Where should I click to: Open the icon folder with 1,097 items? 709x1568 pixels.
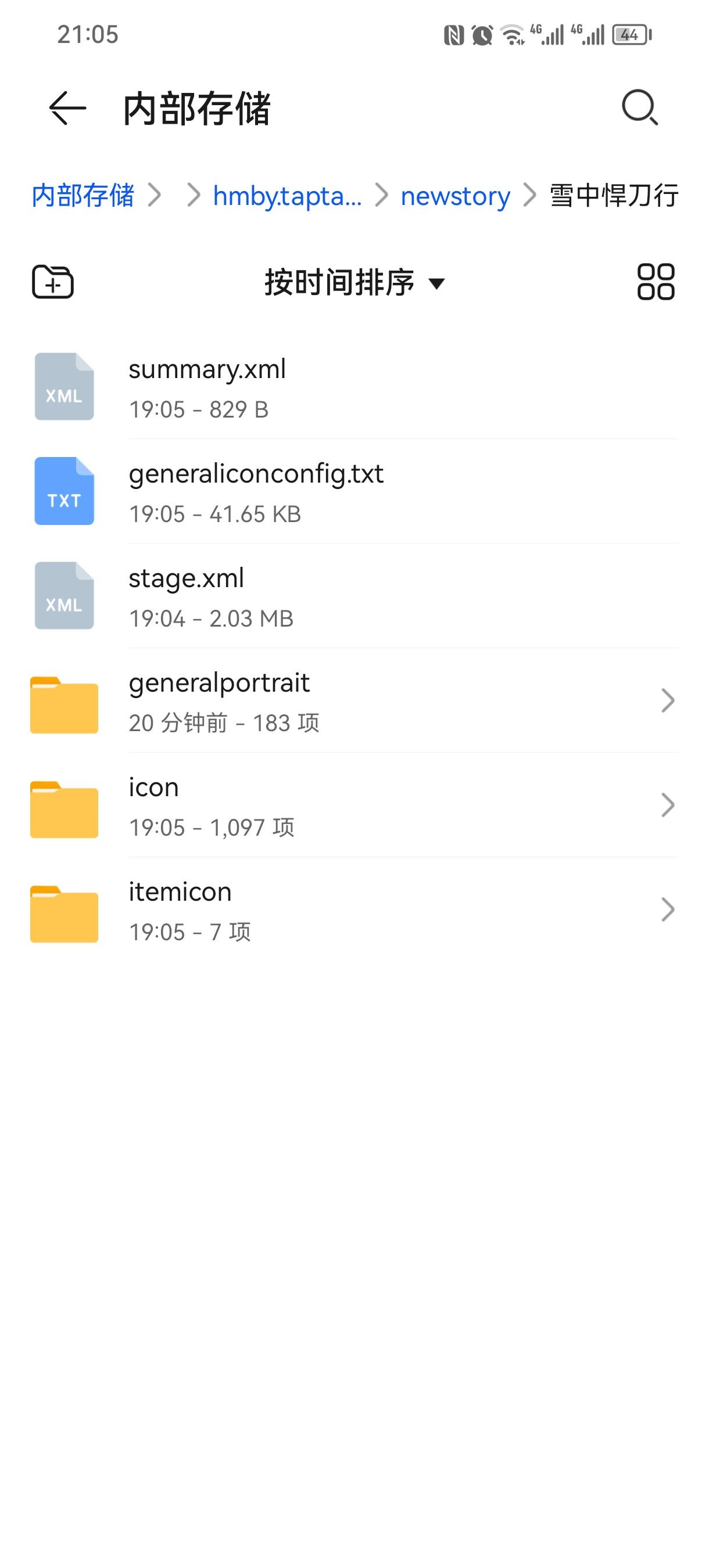[x=354, y=805]
